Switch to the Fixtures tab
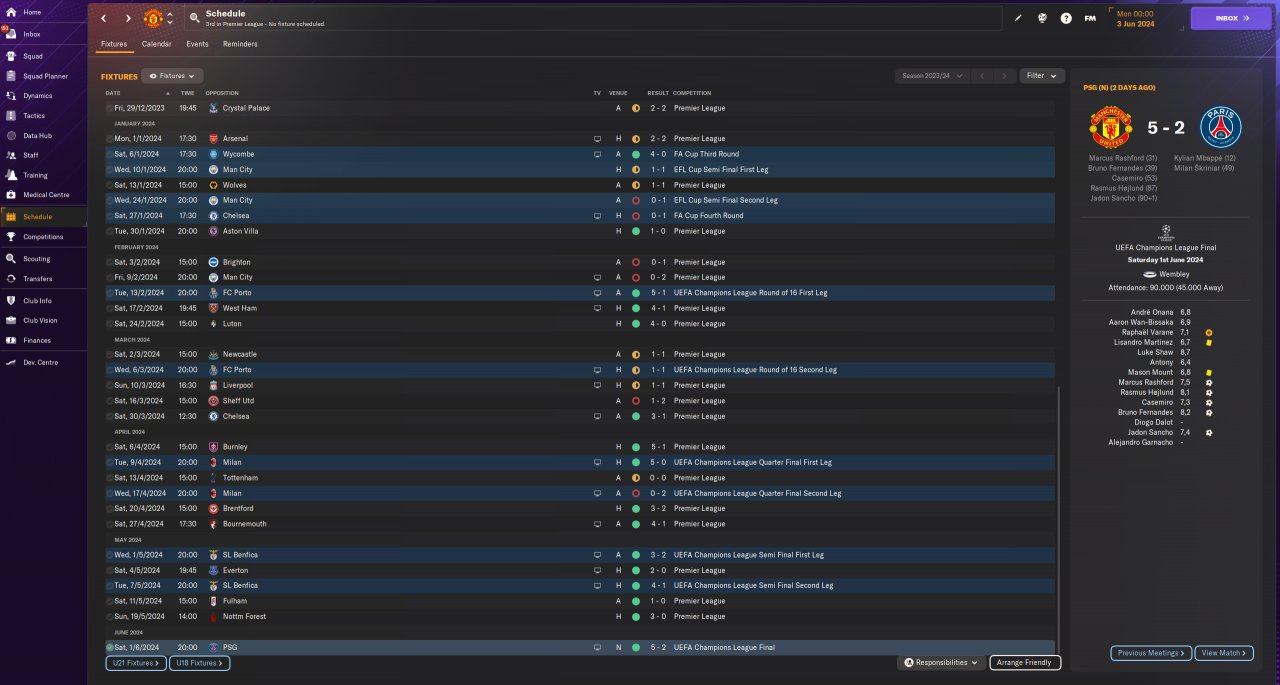1280x685 pixels. (x=114, y=44)
